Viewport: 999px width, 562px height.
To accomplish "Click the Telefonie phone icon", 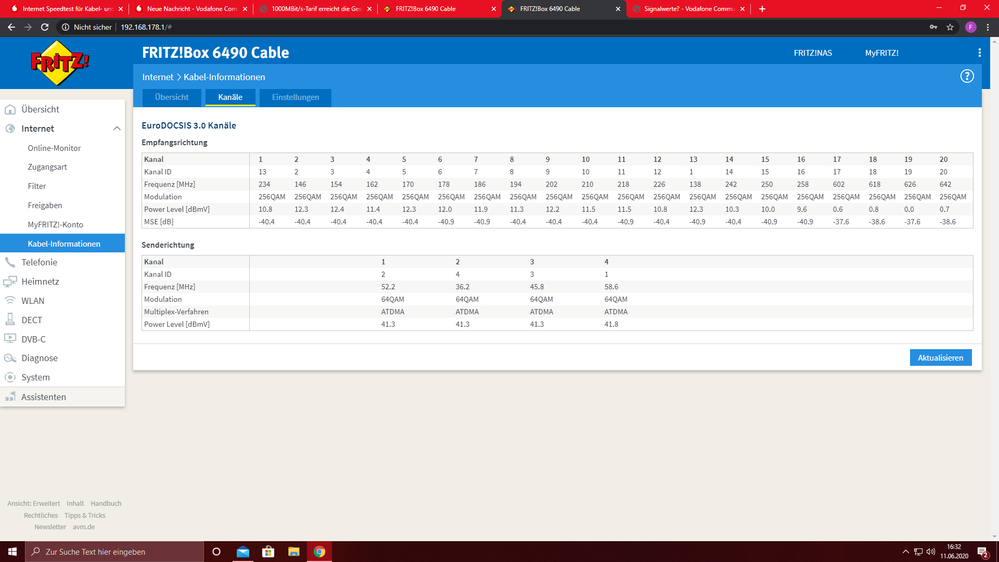I will (10, 262).
